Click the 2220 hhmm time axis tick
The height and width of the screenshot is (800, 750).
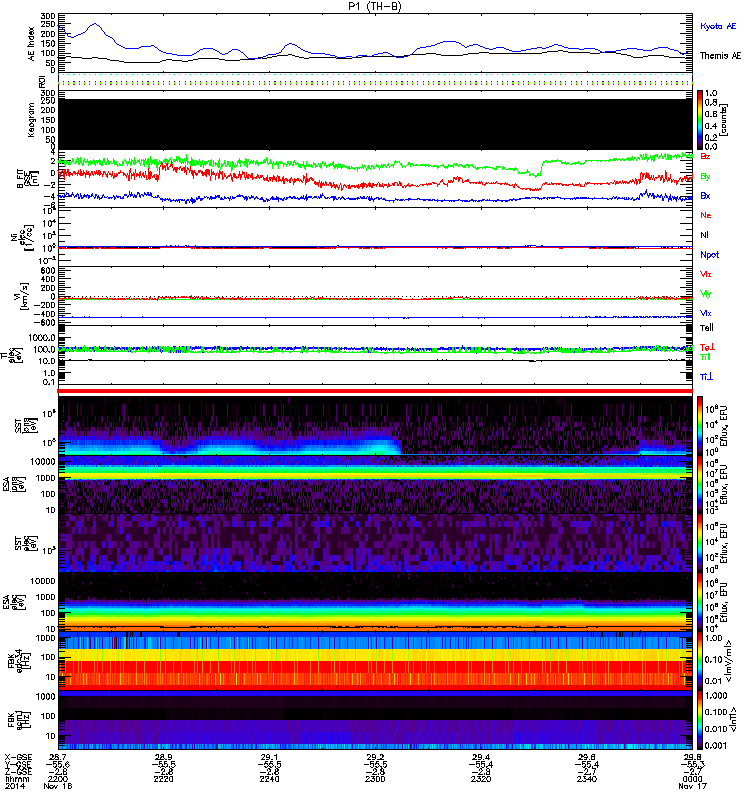166,774
